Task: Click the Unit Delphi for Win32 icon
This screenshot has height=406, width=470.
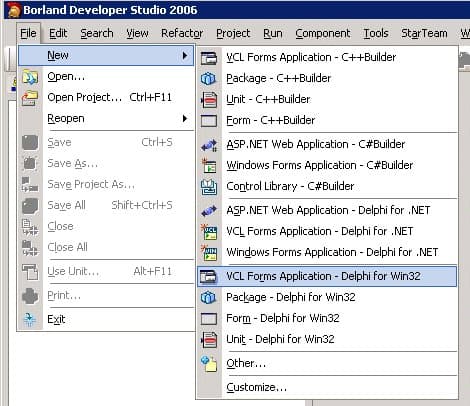Action: (x=209, y=340)
